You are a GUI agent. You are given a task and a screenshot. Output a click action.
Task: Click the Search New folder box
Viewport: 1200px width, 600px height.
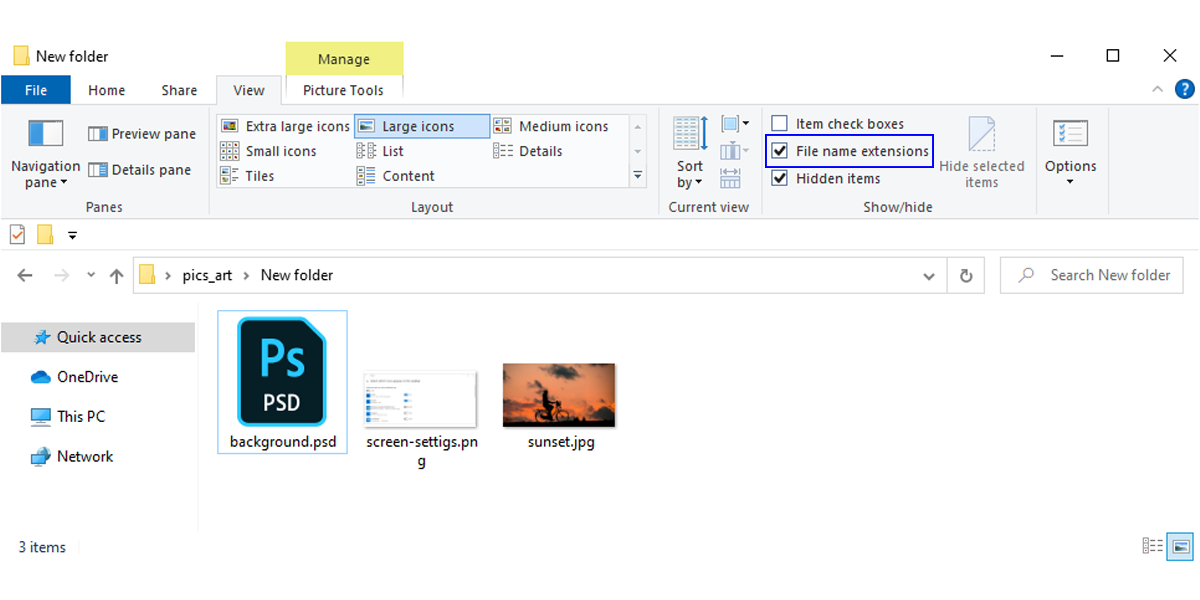pos(1092,275)
